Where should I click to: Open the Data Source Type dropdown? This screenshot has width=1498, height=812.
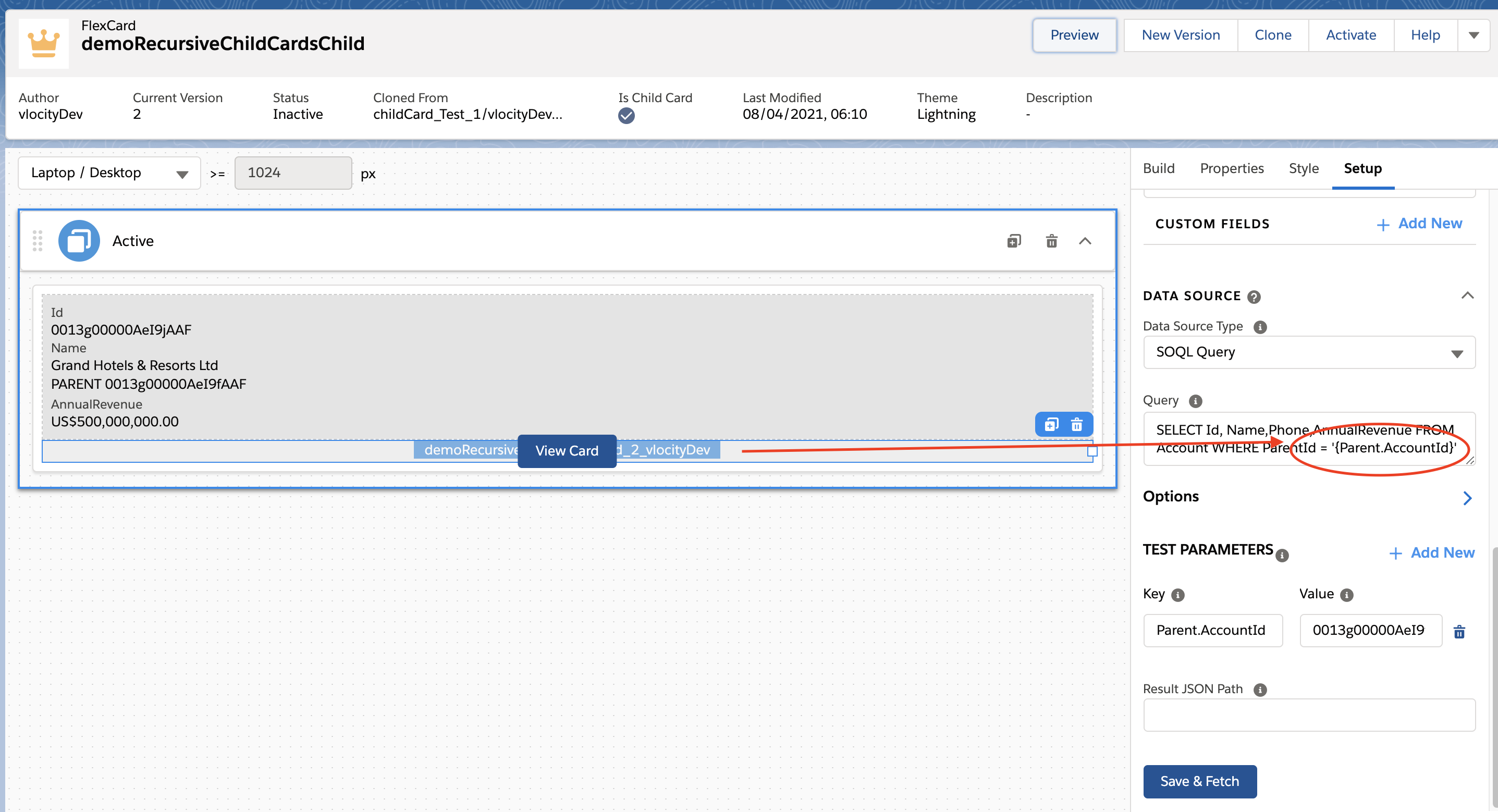[x=1309, y=352]
